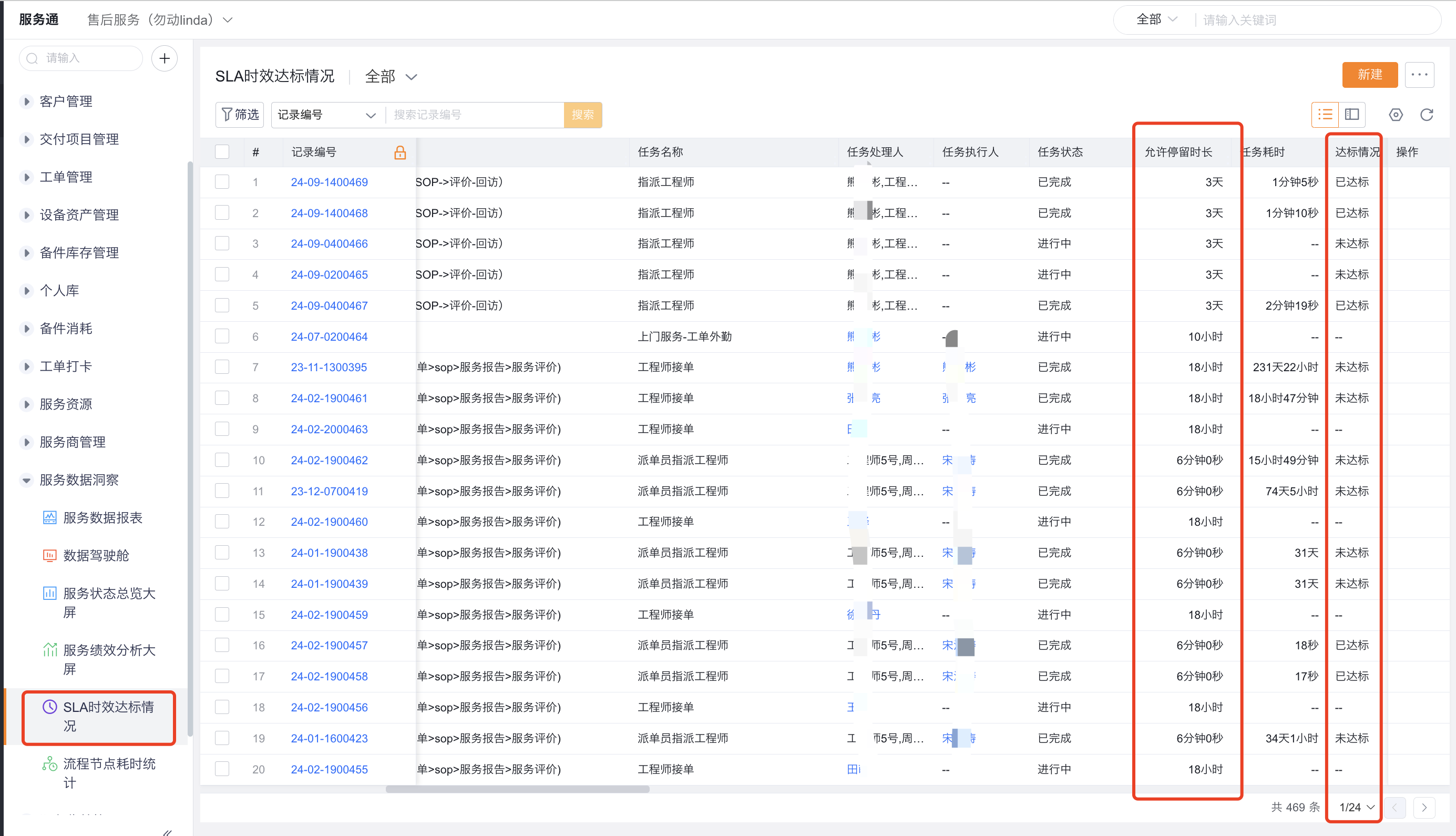This screenshot has width=1456, height=836.
Task: Click the 服务通 logo text
Action: pos(38,19)
